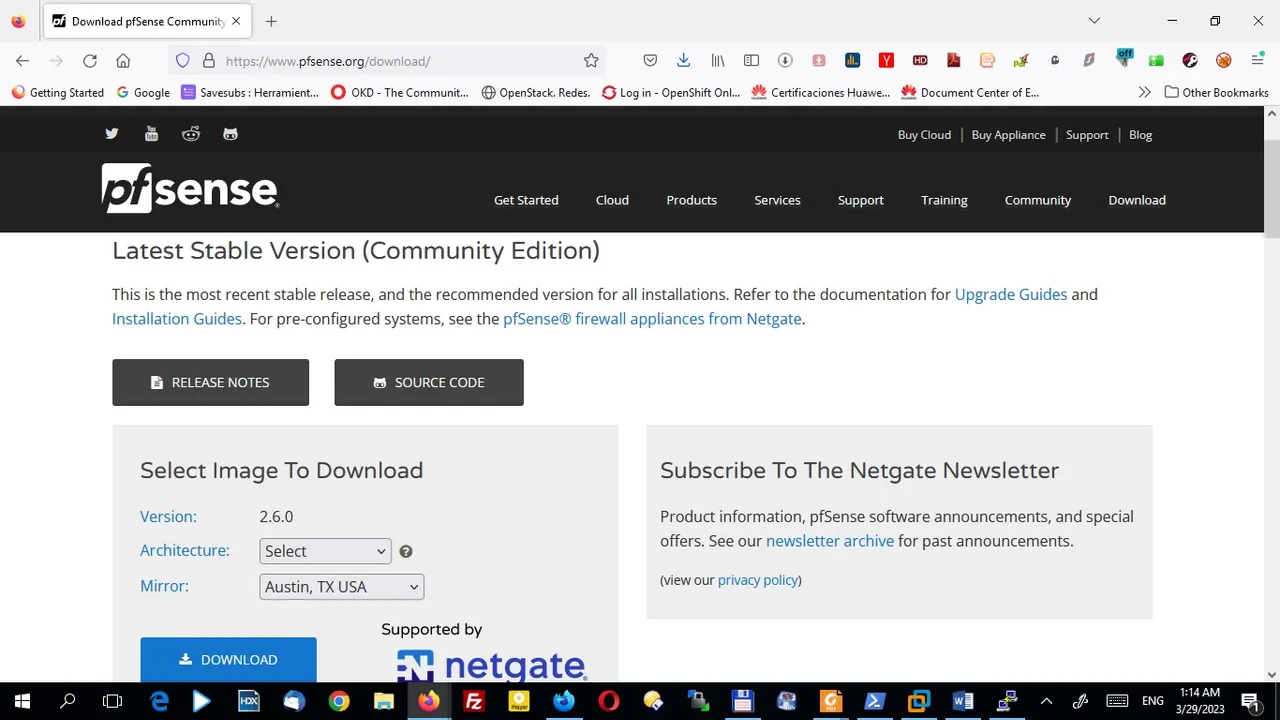Open Getting Started bookmark
Viewport: 1280px width, 720px height.
tap(58, 92)
